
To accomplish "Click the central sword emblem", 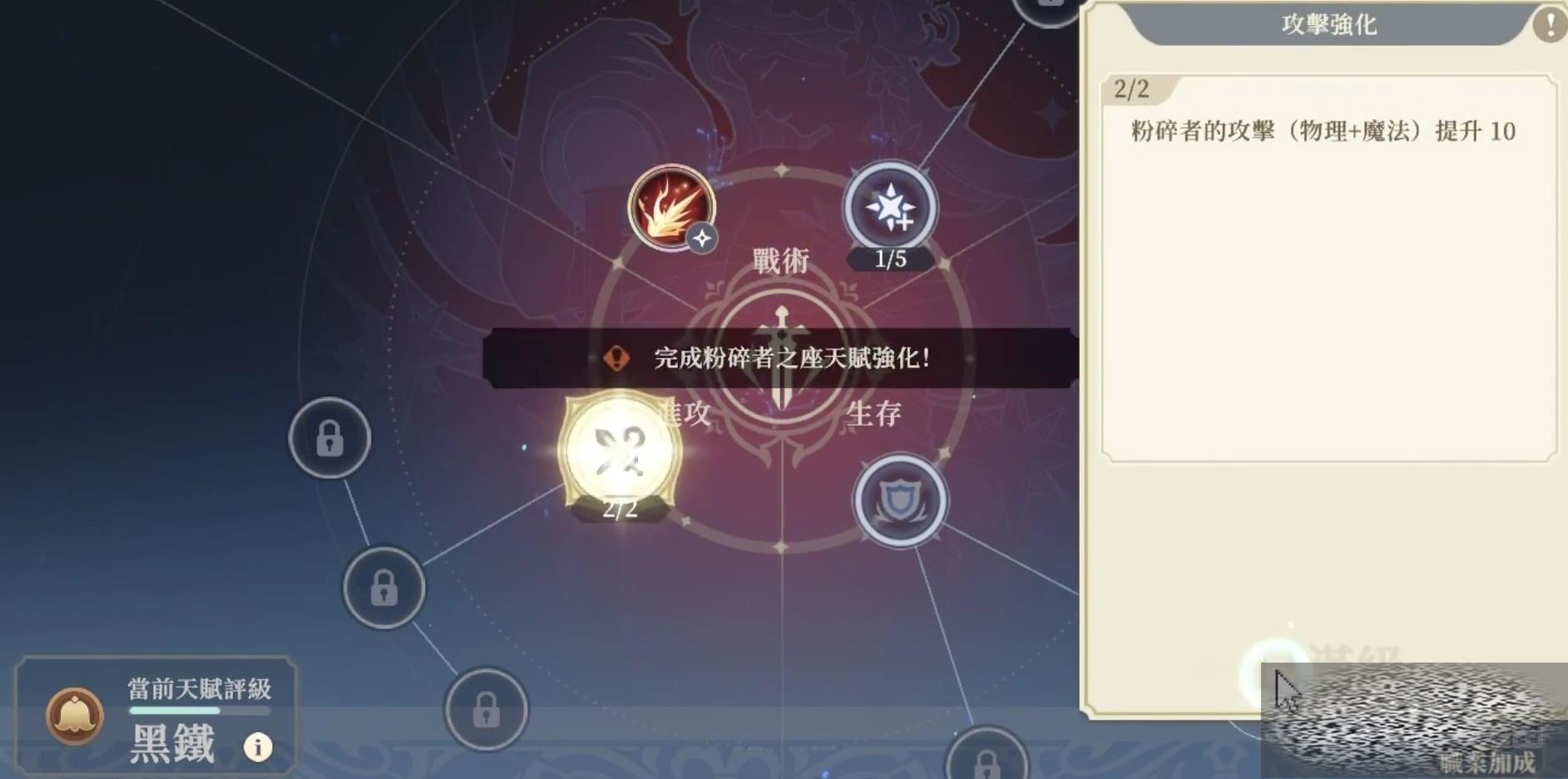I will [x=780, y=357].
